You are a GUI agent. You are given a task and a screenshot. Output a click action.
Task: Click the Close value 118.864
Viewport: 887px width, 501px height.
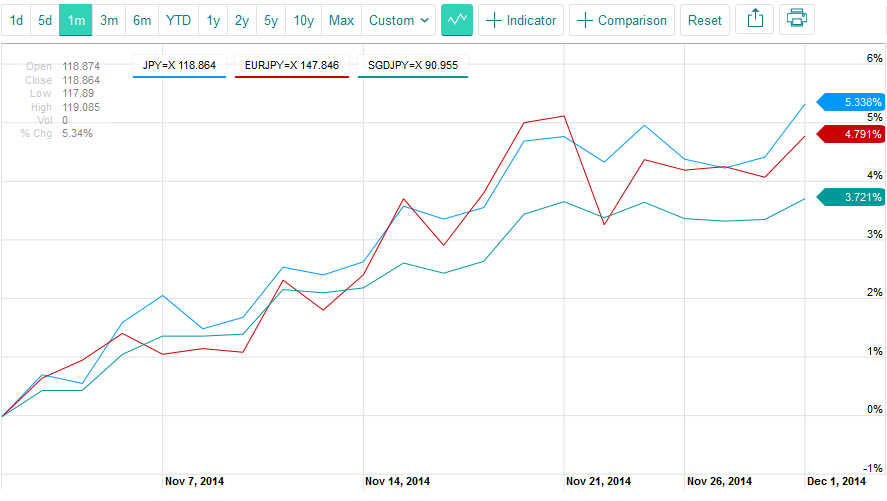[x=81, y=80]
